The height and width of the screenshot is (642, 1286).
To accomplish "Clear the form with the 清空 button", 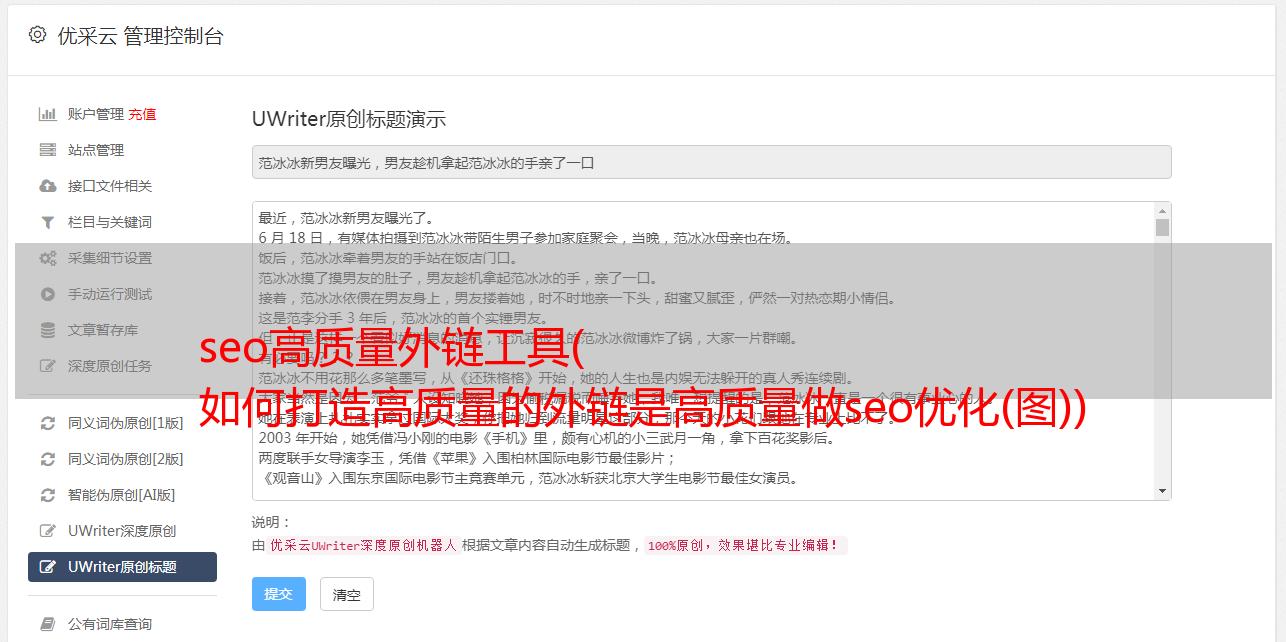I will (x=346, y=594).
